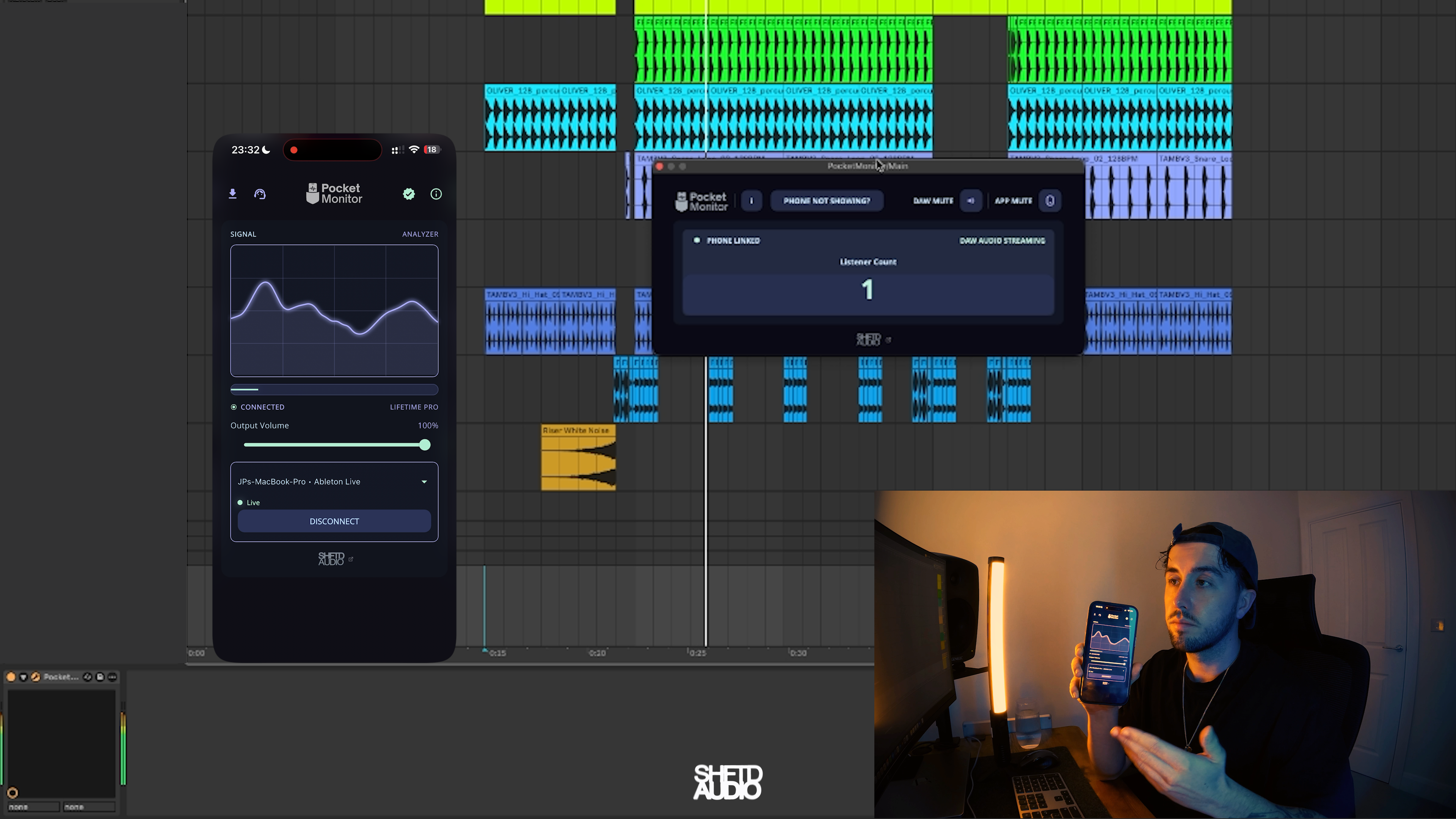Image resolution: width=1456 pixels, height=819 pixels.
Task: Tap the phone battery indicator showing 18
Action: click(432, 150)
